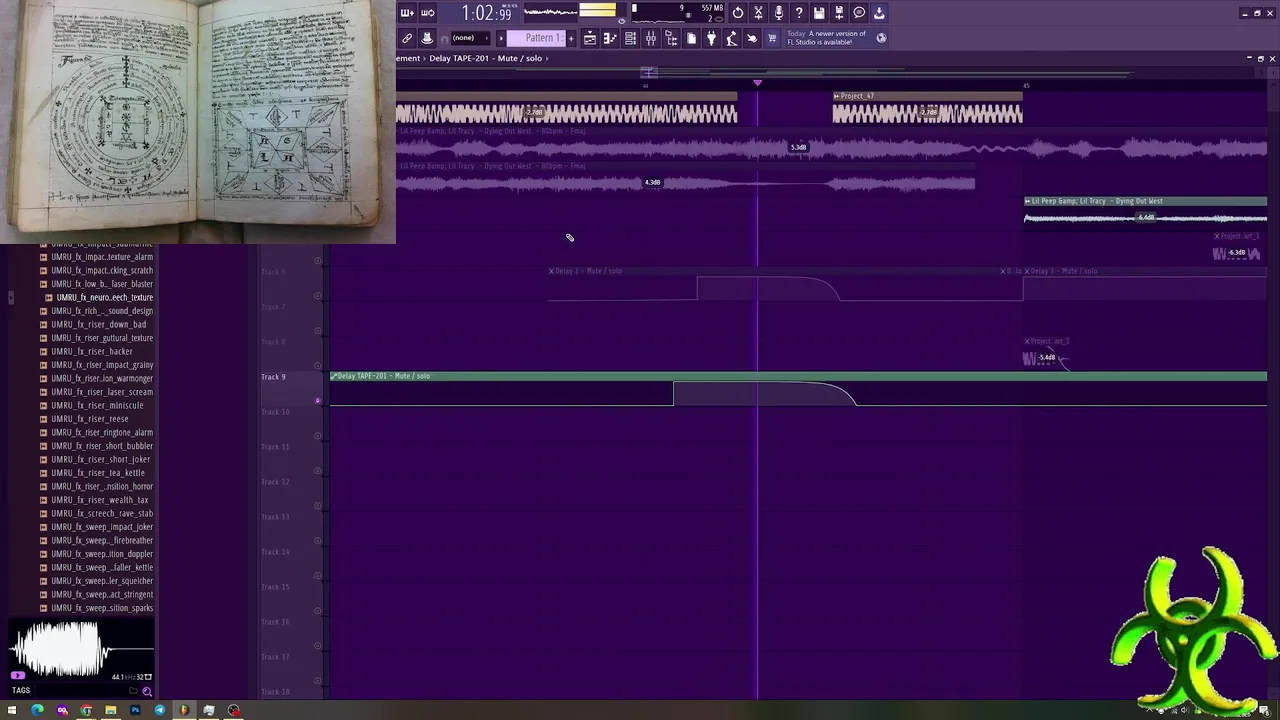Click the CPU and memory usage panel

click(678, 13)
